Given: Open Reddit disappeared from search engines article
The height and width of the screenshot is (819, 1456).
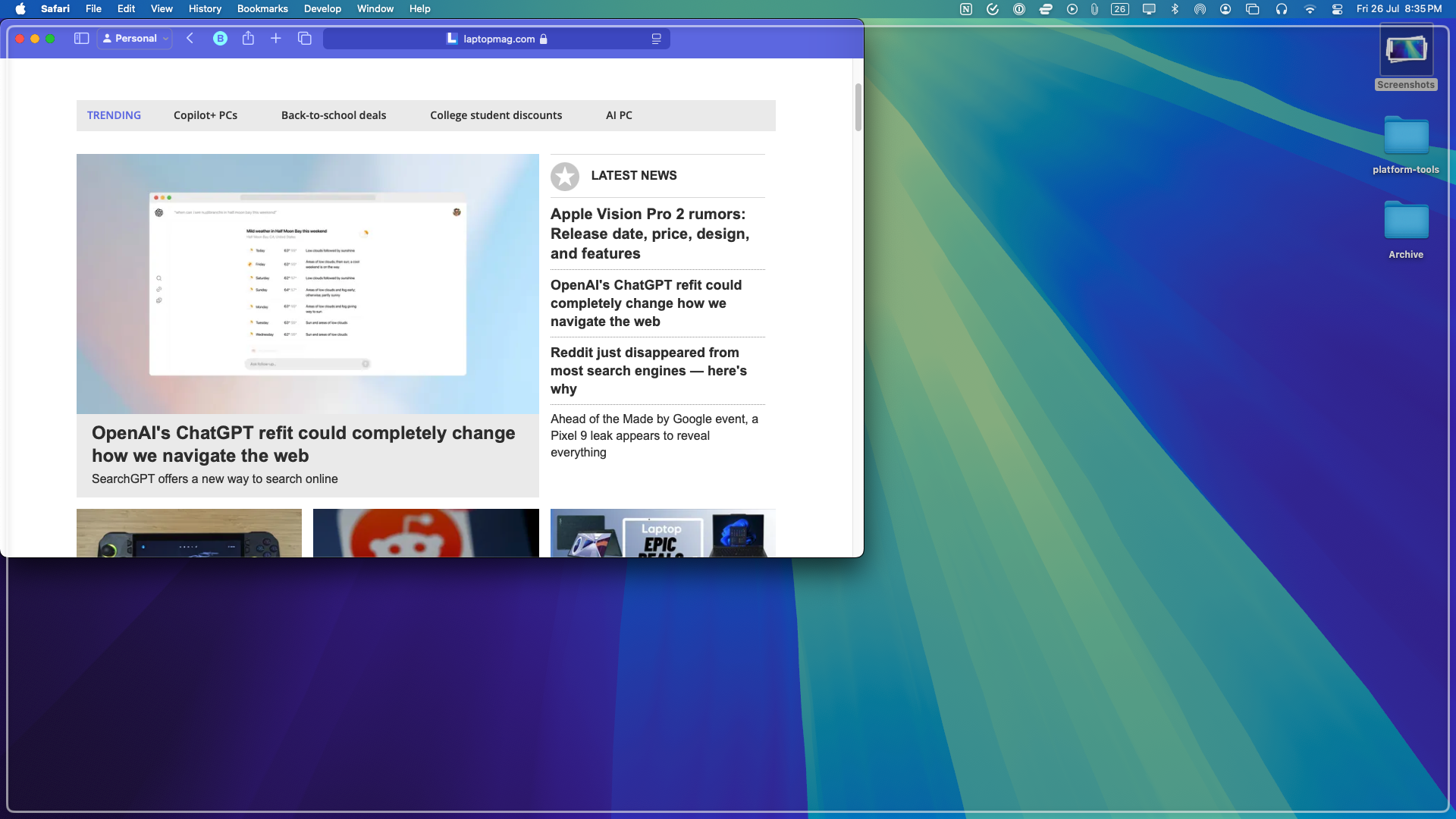Looking at the screenshot, I should click(648, 371).
